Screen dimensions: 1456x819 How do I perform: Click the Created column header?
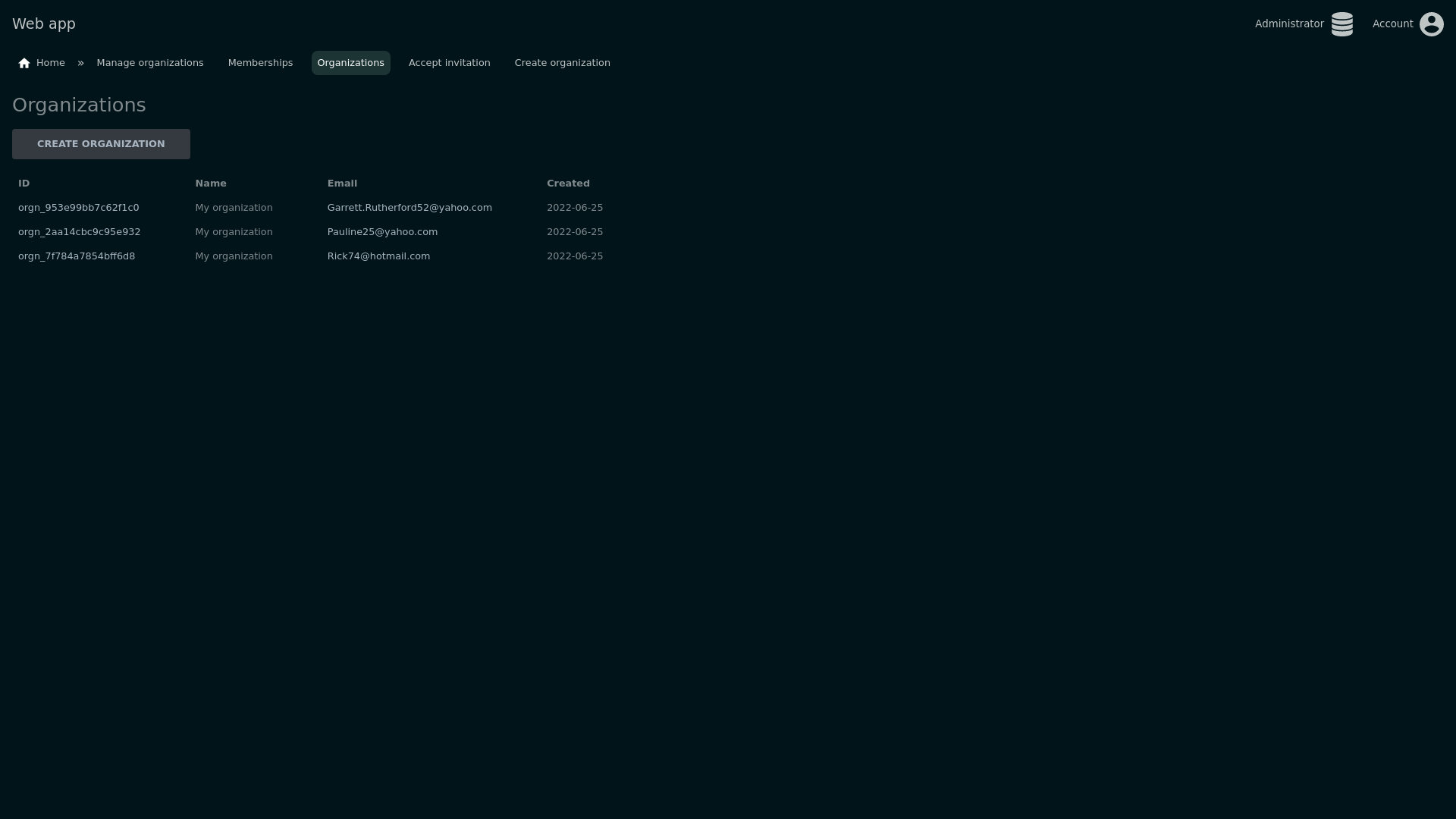click(x=568, y=184)
